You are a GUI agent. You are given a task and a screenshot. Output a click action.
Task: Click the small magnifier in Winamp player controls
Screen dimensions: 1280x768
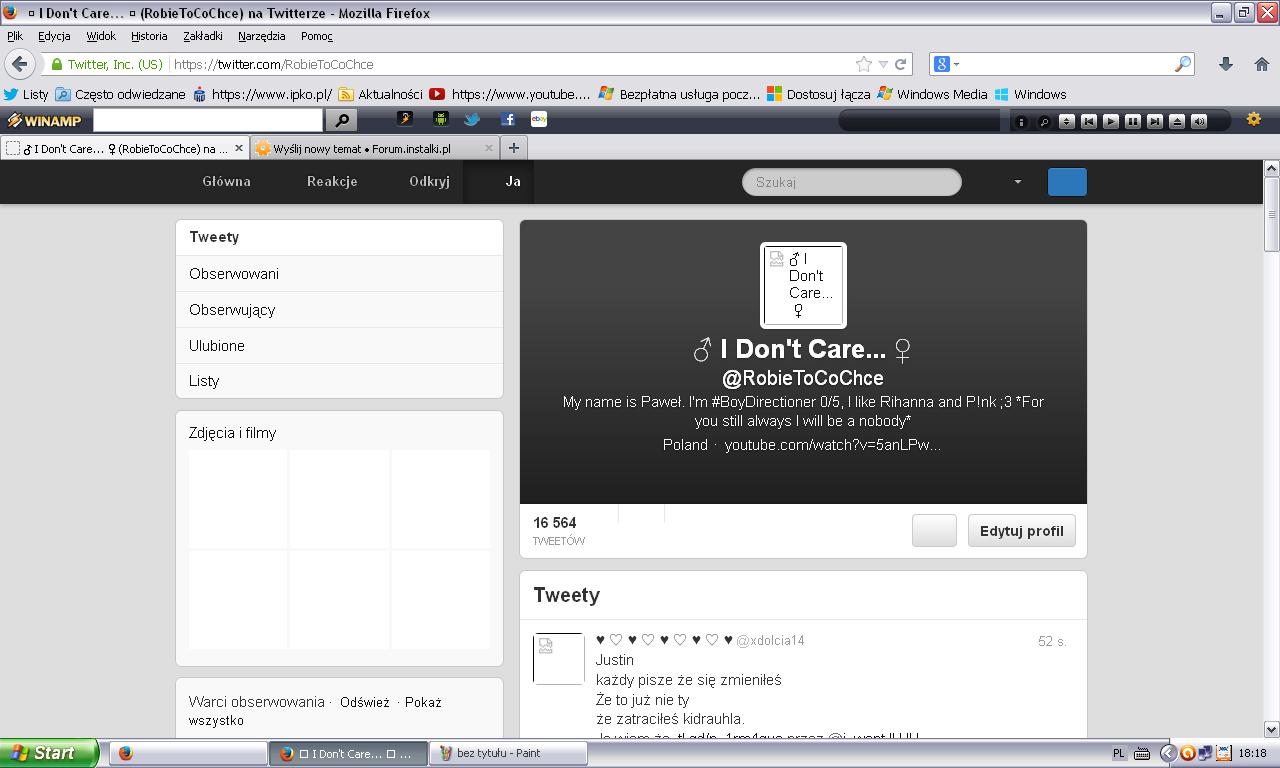[1044, 121]
